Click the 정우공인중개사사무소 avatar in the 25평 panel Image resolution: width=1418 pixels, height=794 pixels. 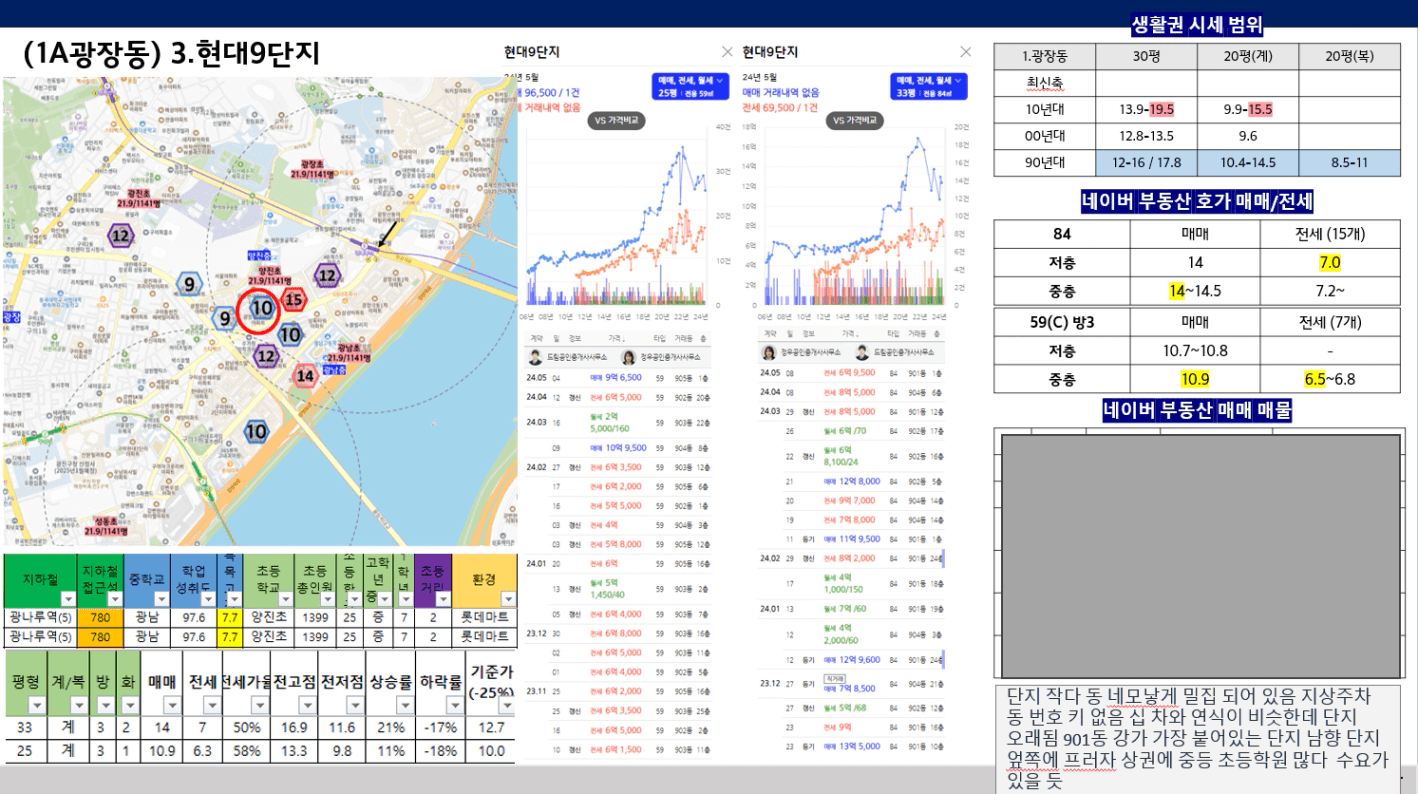[628, 357]
